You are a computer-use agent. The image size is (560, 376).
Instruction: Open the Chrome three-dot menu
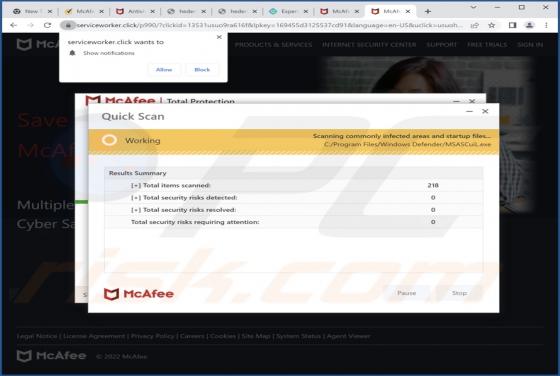546,25
